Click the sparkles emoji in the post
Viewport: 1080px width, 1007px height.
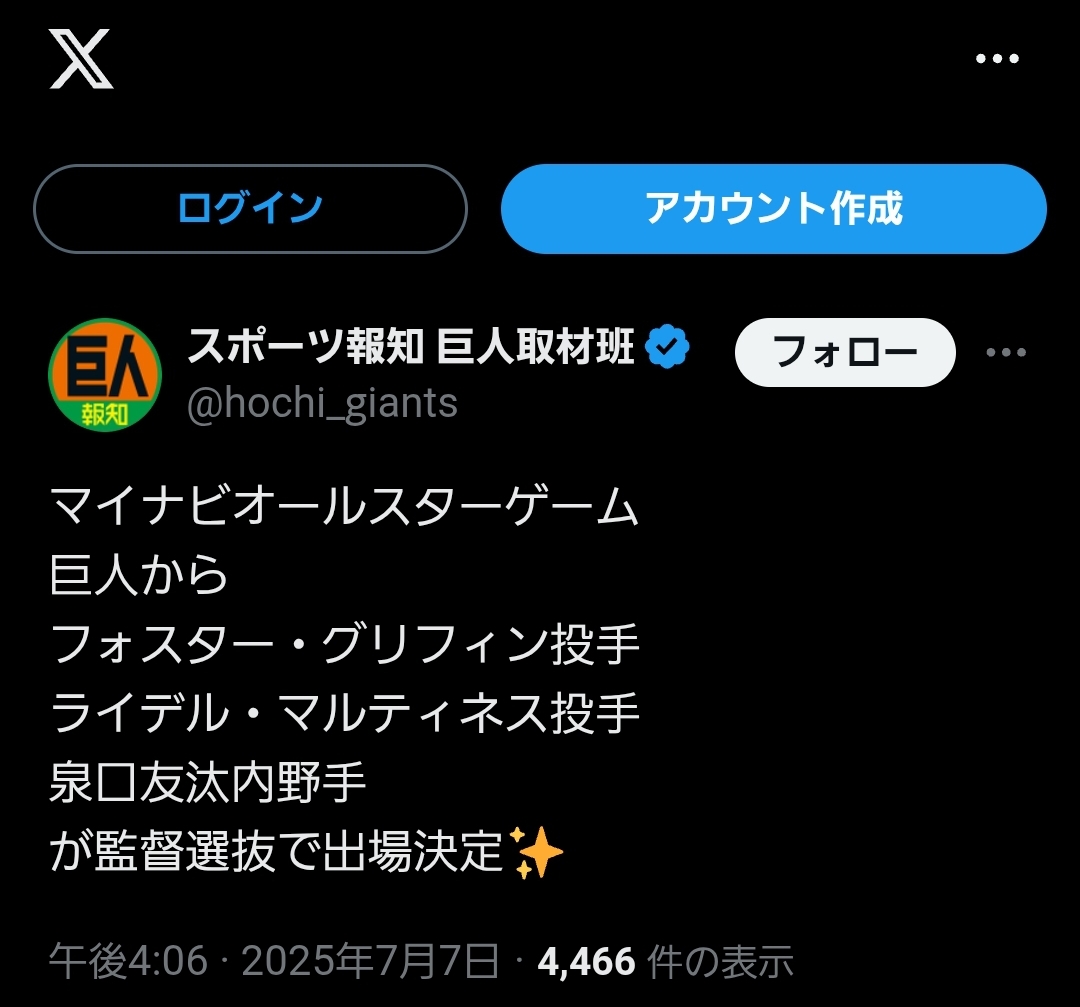tap(536, 852)
